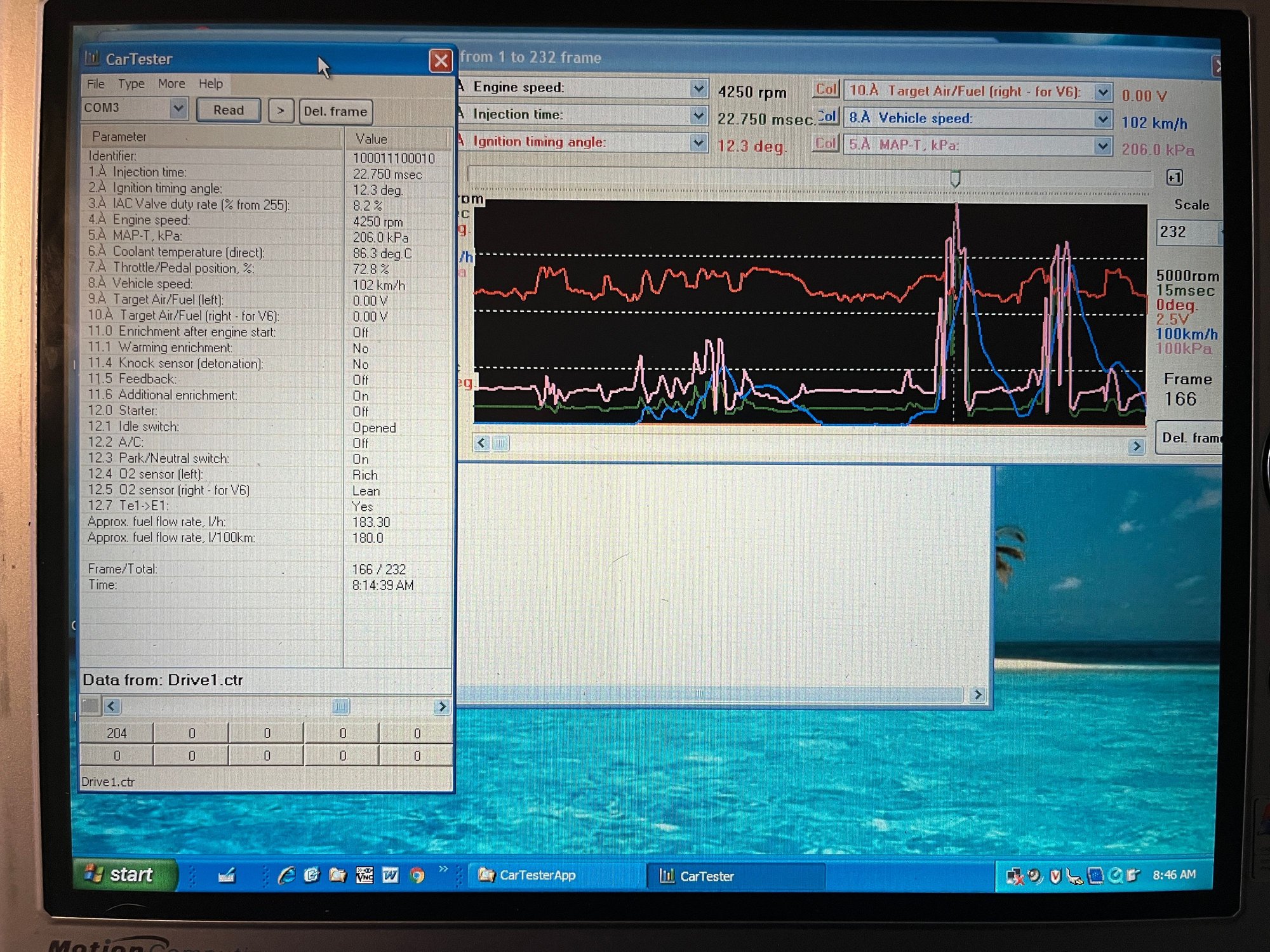Screen dimensions: 1270x952
Task: Click the Del. frame button in CarTester
Action: click(x=335, y=112)
